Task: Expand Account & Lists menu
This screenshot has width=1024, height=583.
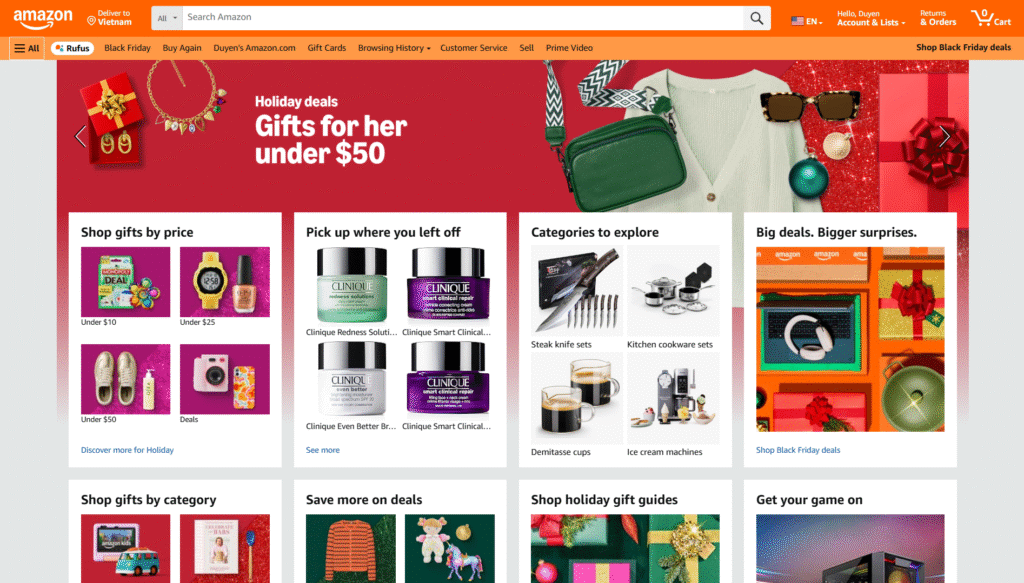Action: click(871, 18)
